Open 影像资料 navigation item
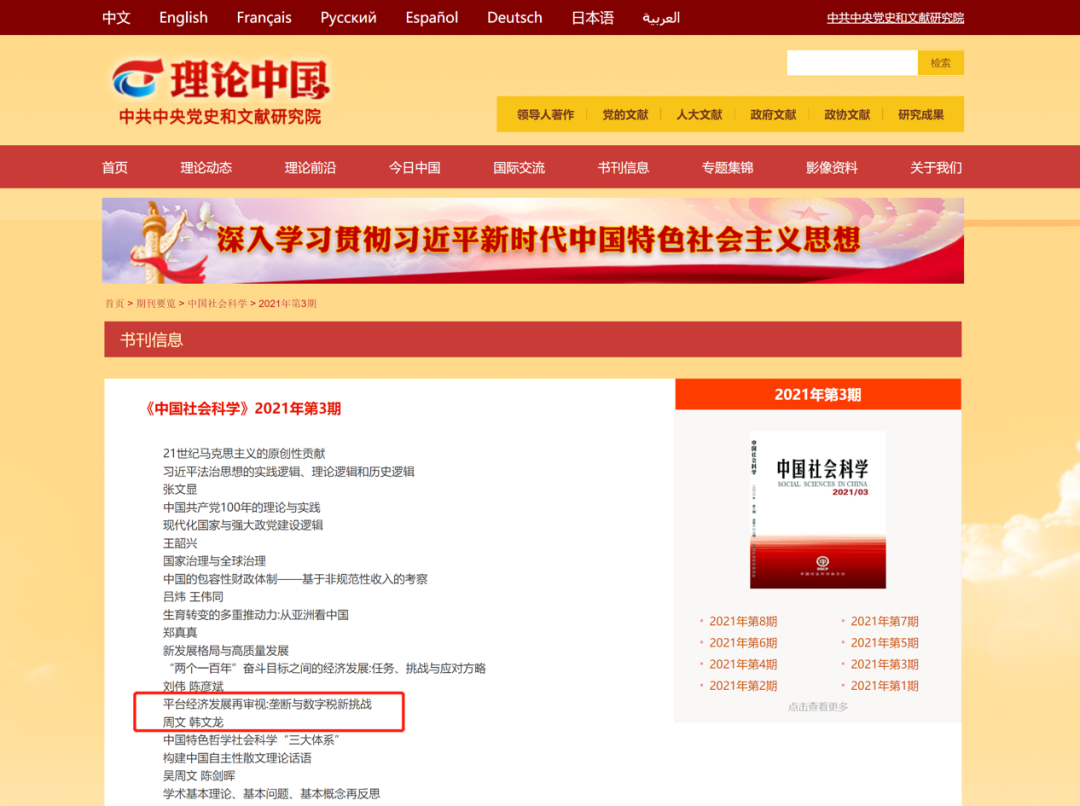 tap(831, 167)
